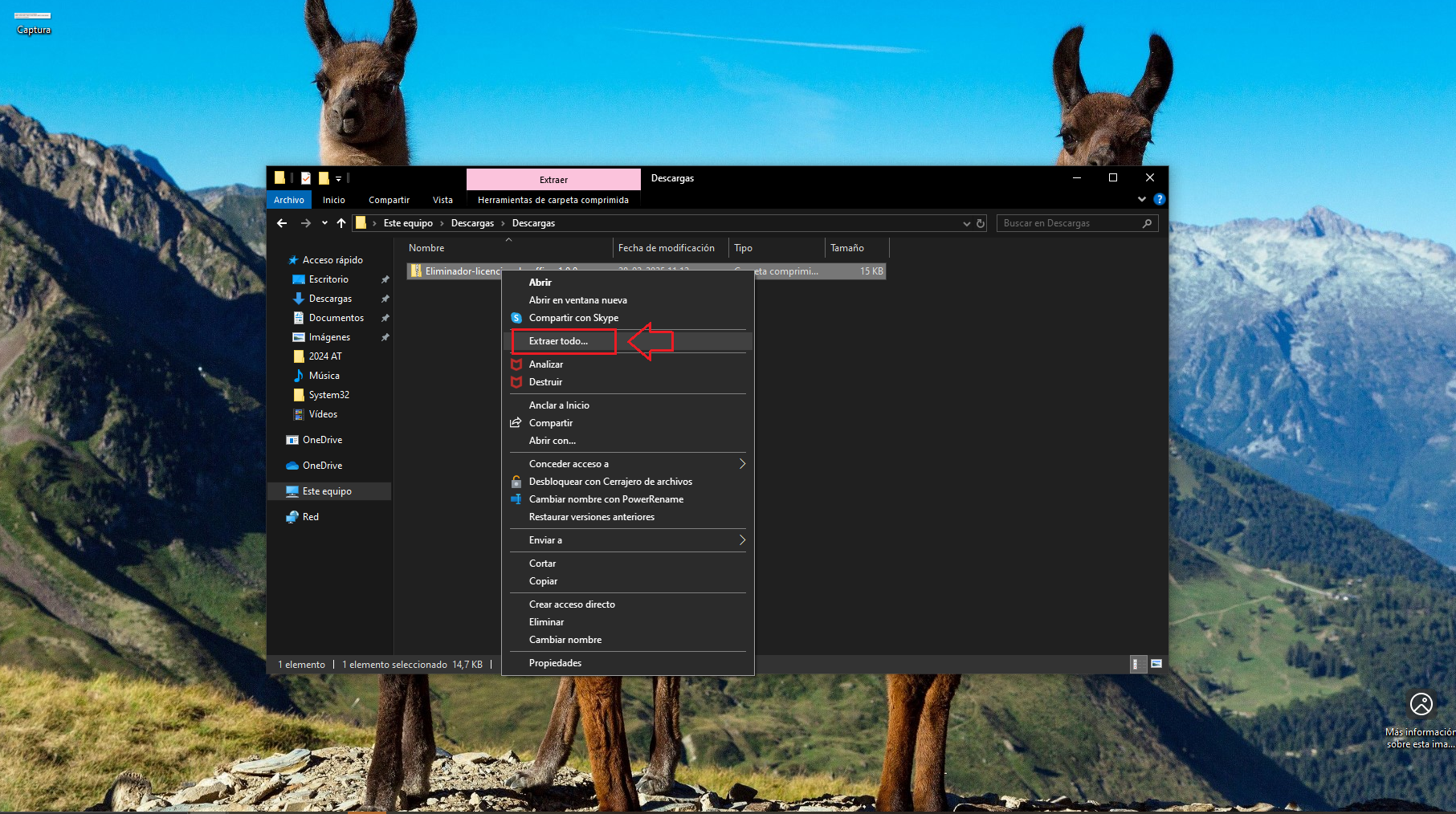Go back with the left arrow button

click(282, 223)
